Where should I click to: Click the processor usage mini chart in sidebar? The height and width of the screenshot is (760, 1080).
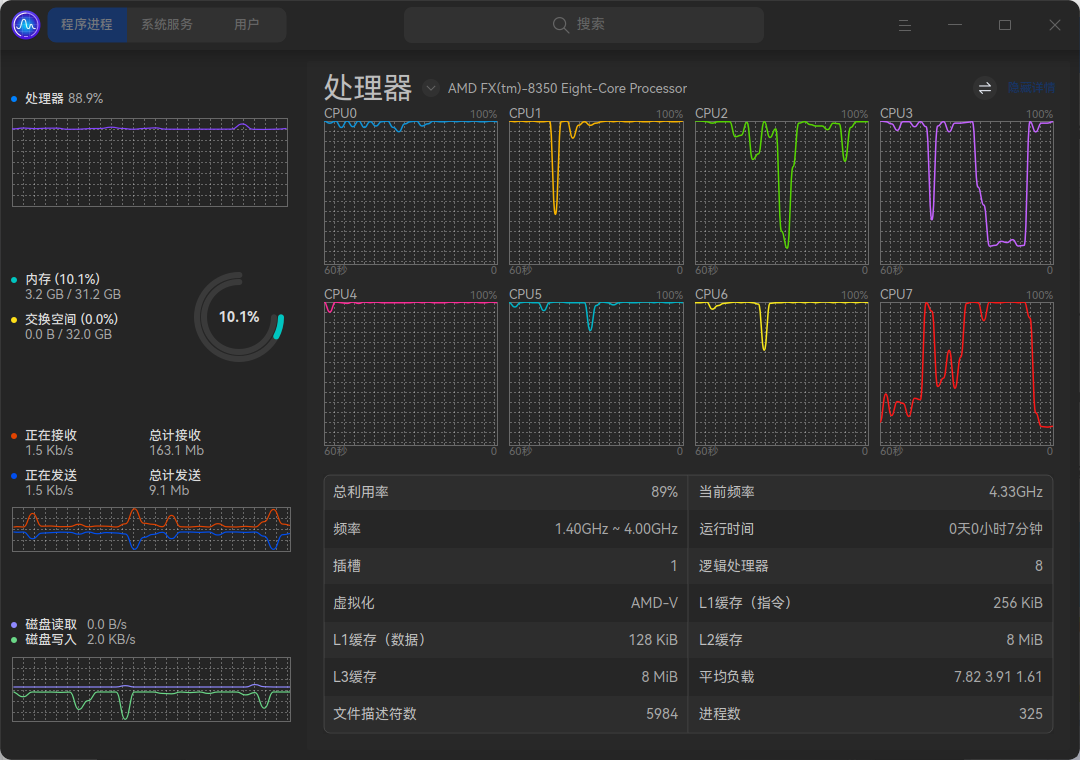tap(150, 163)
